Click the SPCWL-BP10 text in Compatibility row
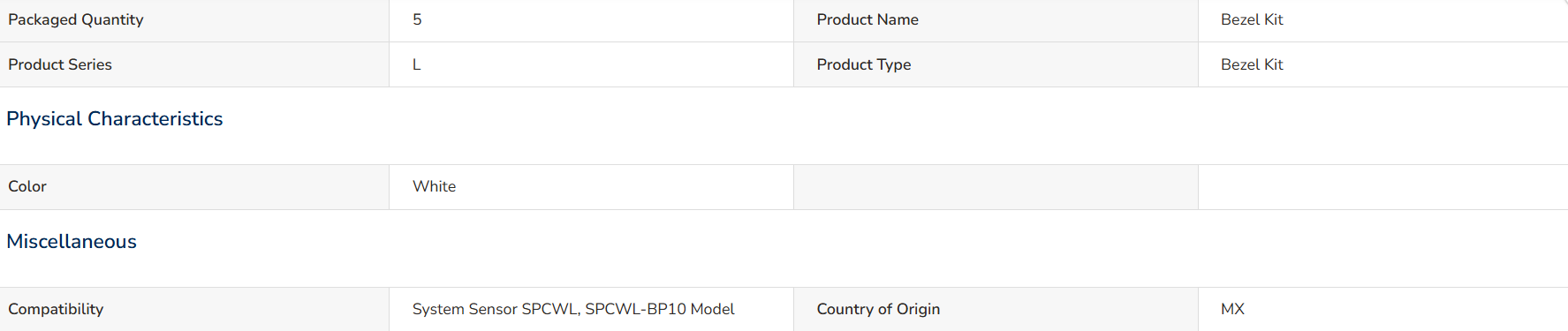Viewport: 1568px width, 331px height. pos(635,309)
